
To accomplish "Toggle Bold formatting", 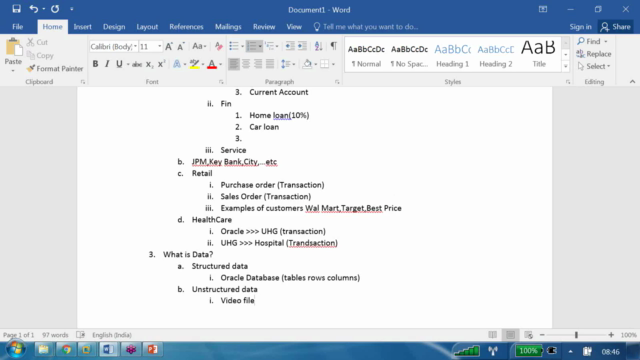I will pyautogui.click(x=95, y=64).
